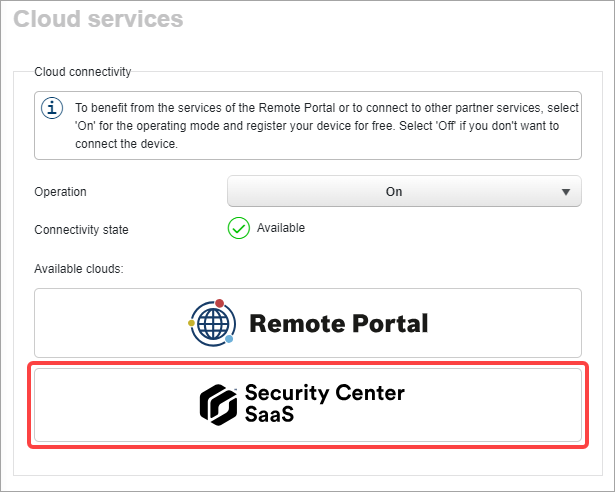Screen dimensions: 615x492
Task: Click the 'Available clouds:' label
Action: tap(78, 270)
